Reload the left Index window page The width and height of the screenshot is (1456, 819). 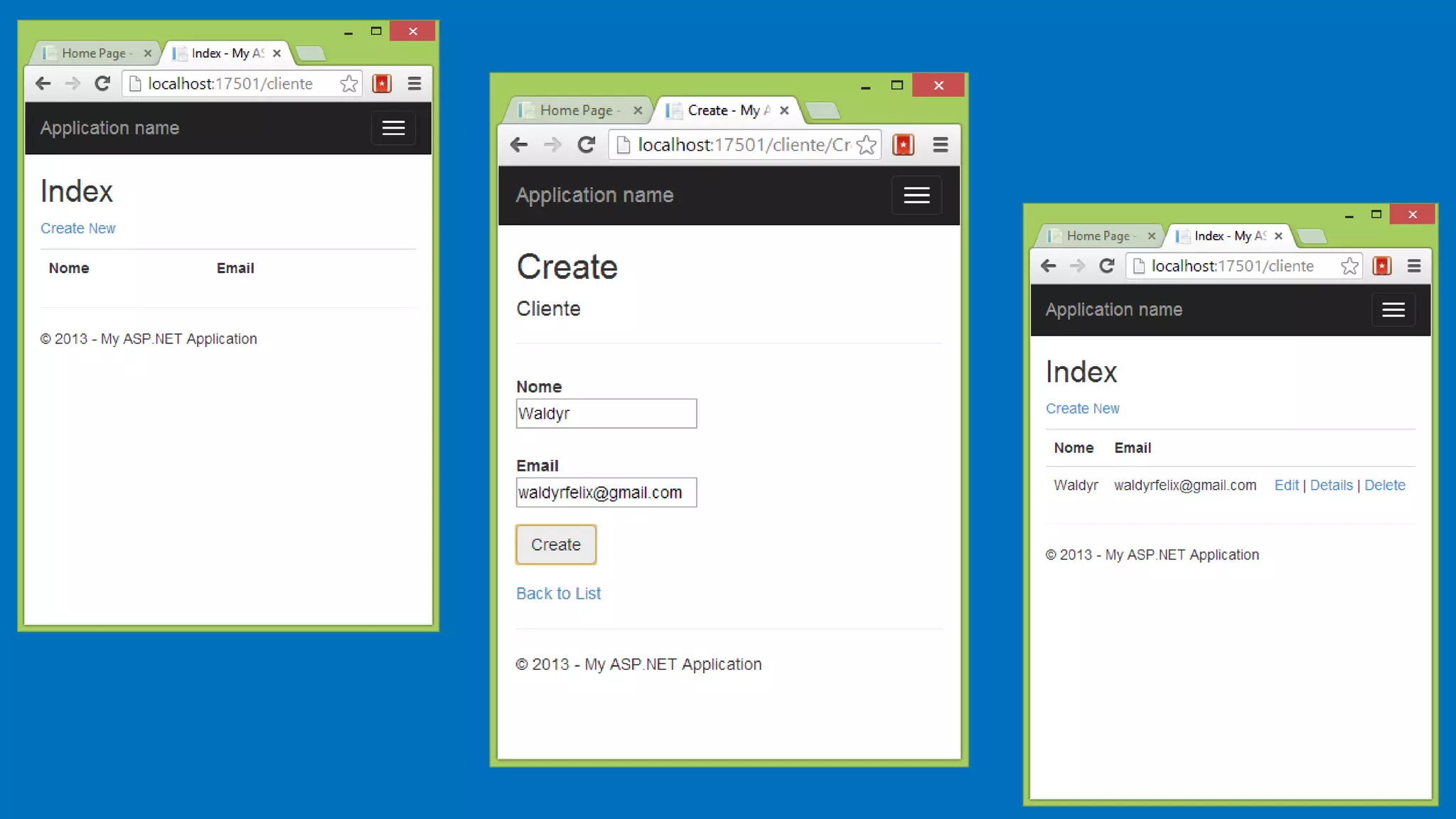(102, 84)
